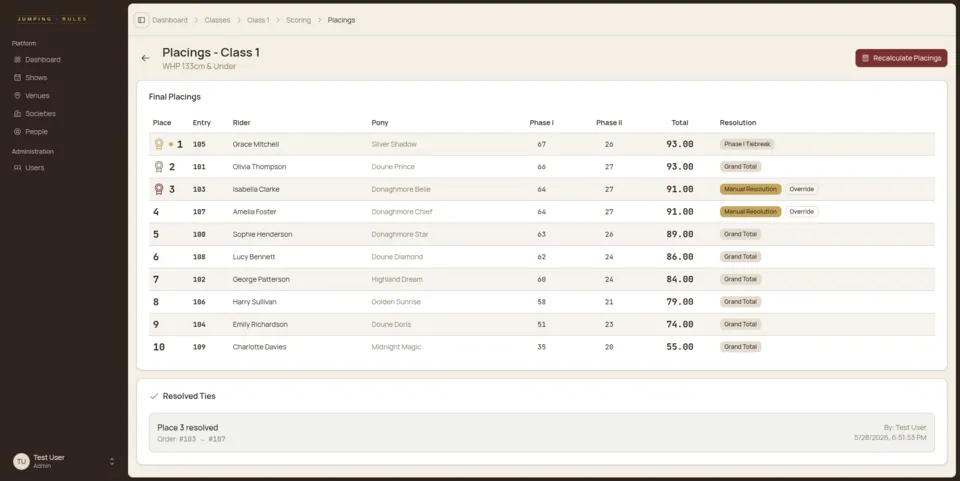Click total 55.00 for Charlotte Davies
The height and width of the screenshot is (481, 960).
tap(680, 347)
